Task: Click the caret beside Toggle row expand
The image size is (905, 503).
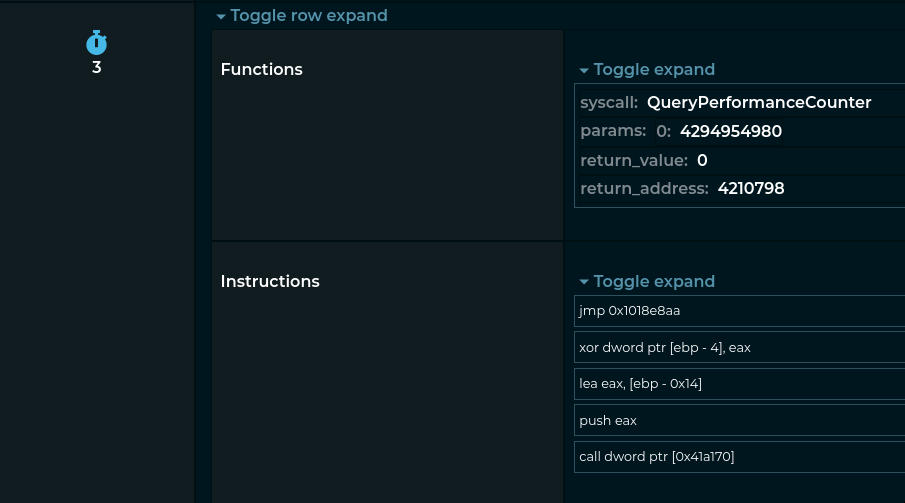Action: [x=221, y=17]
